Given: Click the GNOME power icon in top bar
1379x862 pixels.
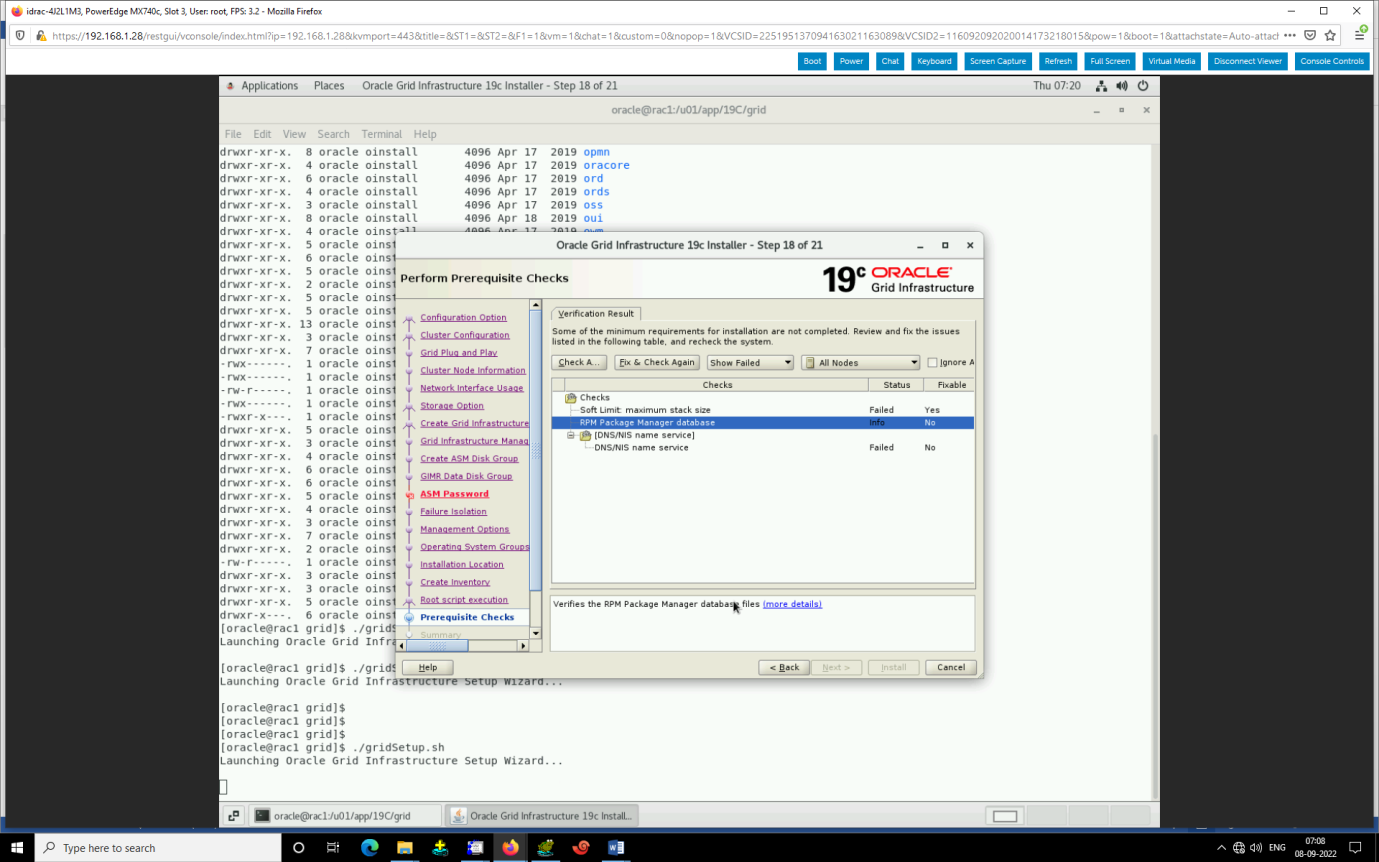Looking at the screenshot, I should point(1142,86).
